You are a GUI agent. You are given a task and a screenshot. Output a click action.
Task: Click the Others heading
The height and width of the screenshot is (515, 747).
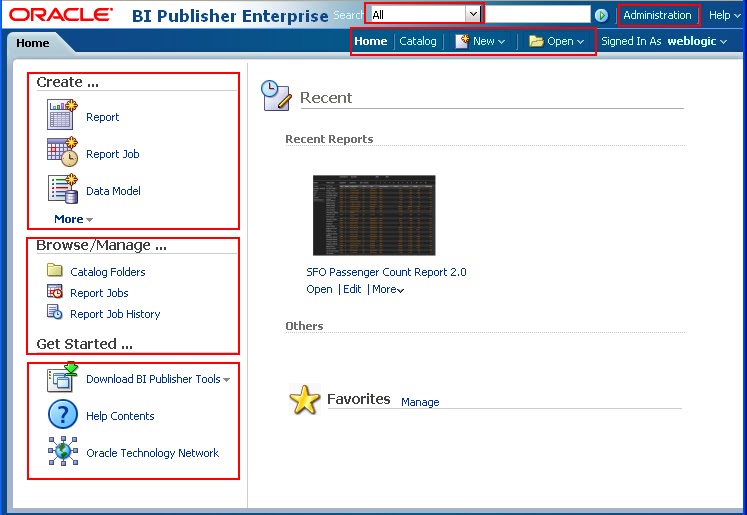[x=304, y=326]
